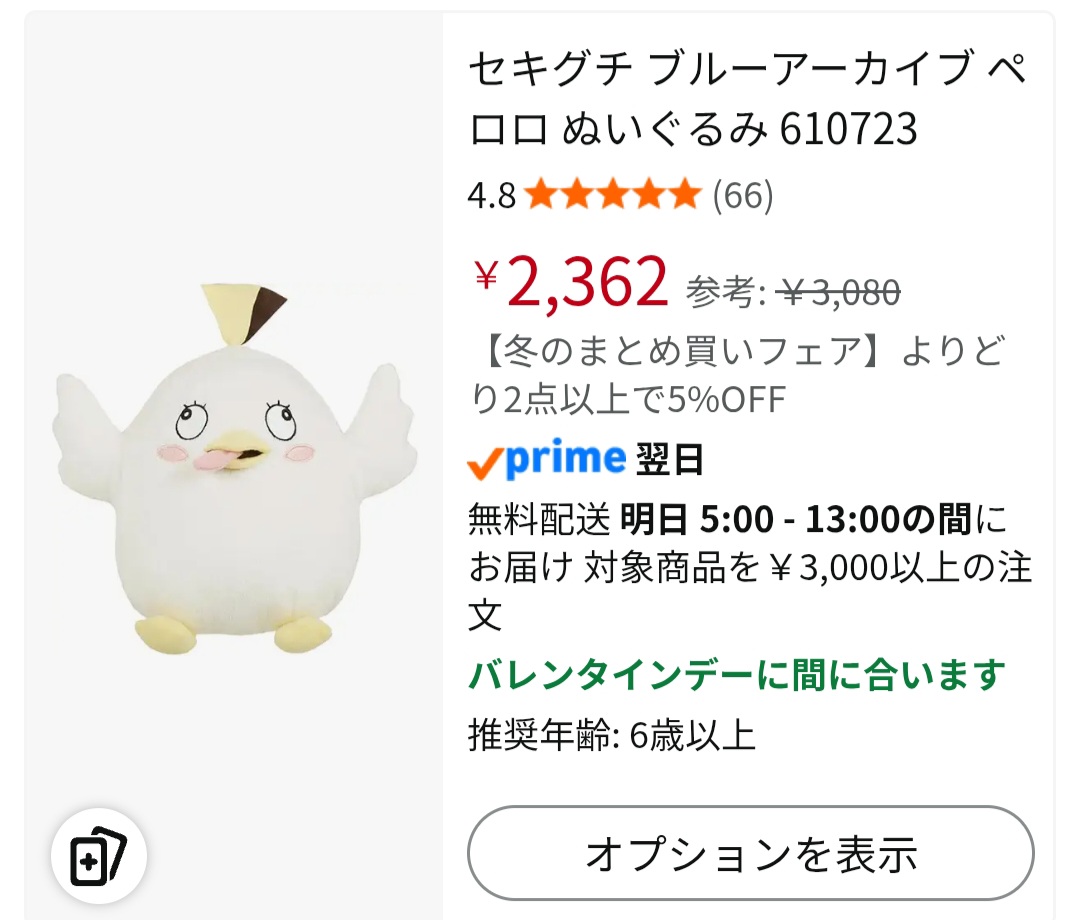The height and width of the screenshot is (920, 1080).
Task: Open the Peroro plush product image
Action: [234, 468]
